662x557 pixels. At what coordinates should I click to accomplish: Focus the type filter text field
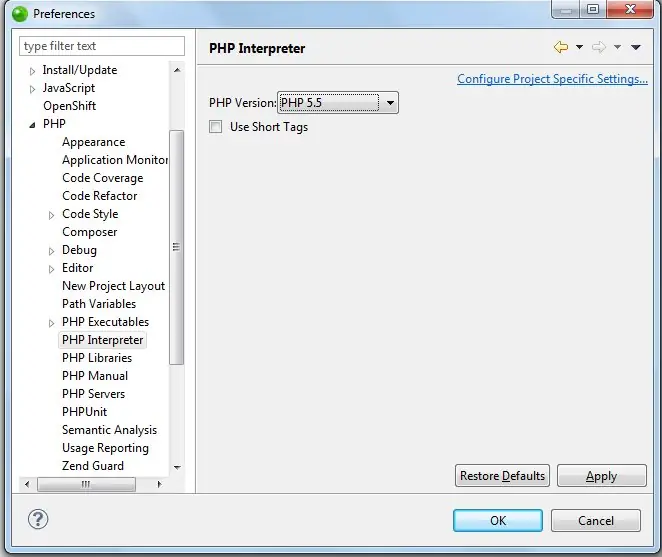coord(102,46)
